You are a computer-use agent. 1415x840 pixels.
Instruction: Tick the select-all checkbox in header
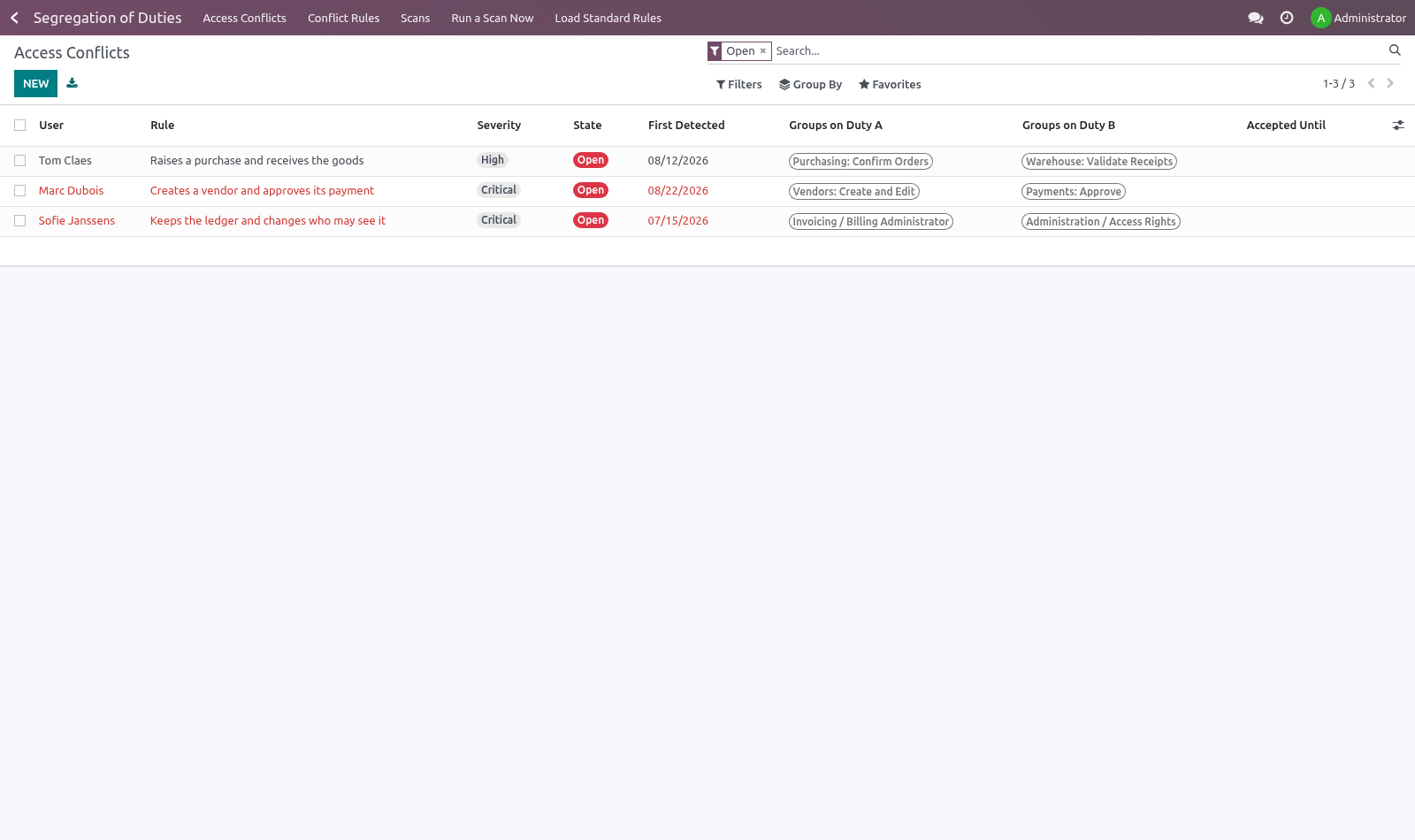pos(19,126)
